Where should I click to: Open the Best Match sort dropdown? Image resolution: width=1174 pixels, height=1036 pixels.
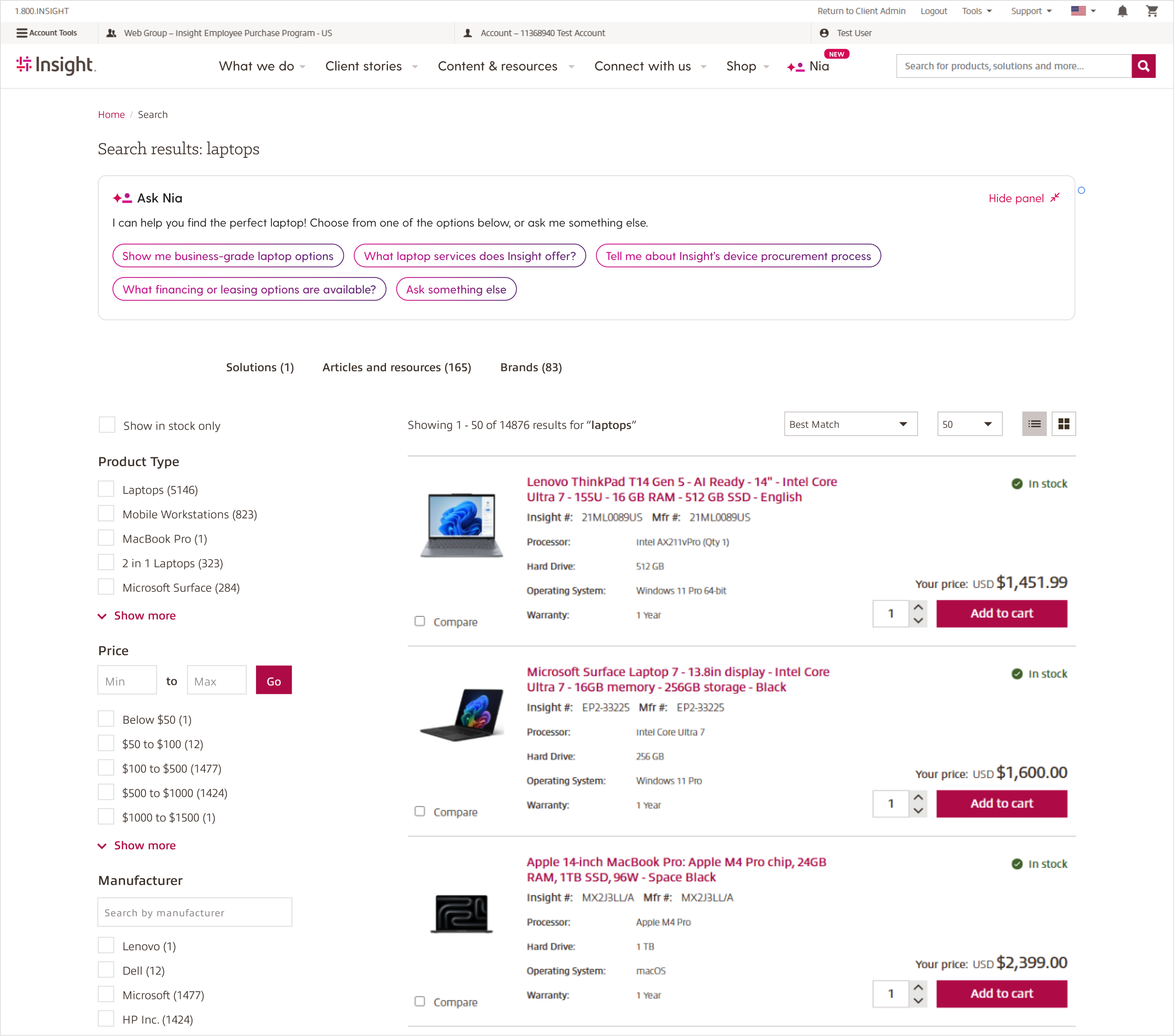point(850,424)
